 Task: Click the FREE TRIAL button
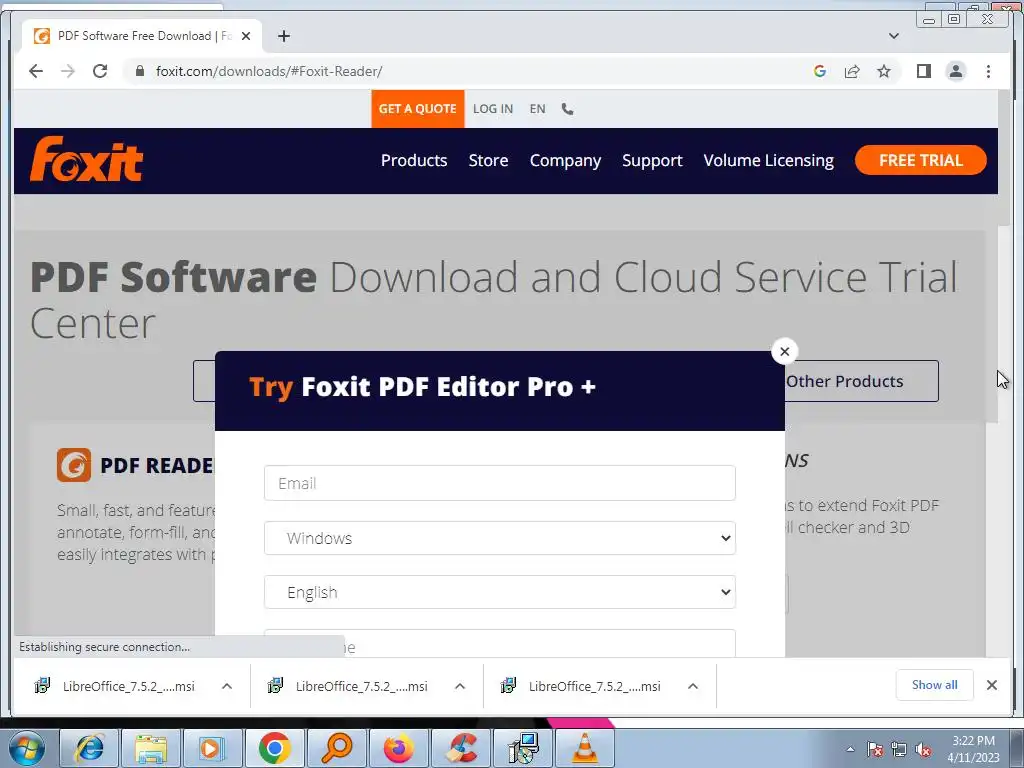coord(921,160)
